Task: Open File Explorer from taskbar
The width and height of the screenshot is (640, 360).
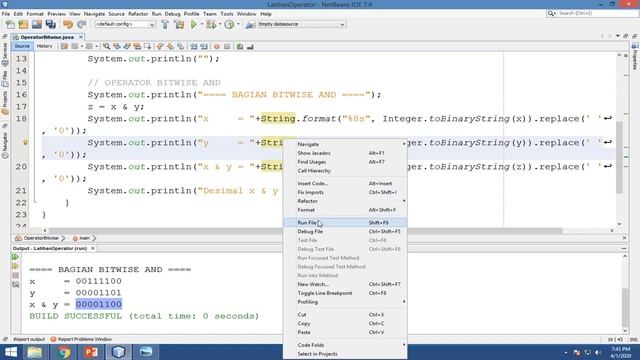Action: click(x=35, y=352)
